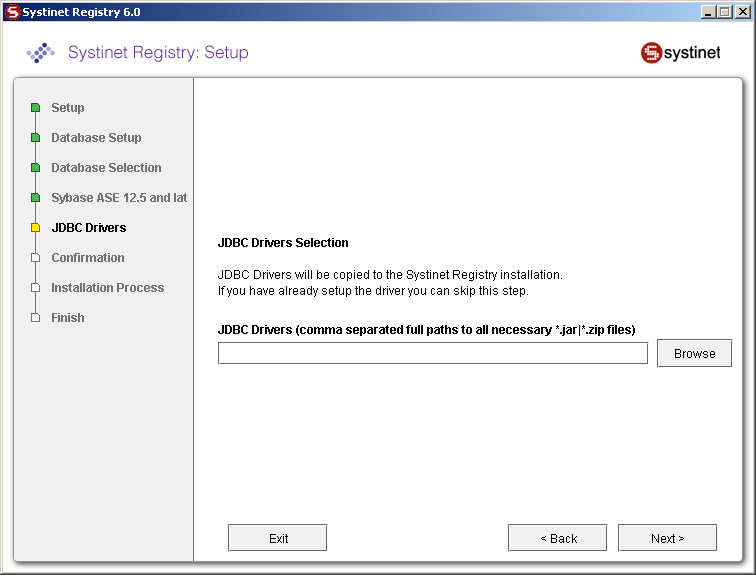Select the Setup step label
Image resolution: width=756 pixels, height=575 pixels.
click(68, 107)
